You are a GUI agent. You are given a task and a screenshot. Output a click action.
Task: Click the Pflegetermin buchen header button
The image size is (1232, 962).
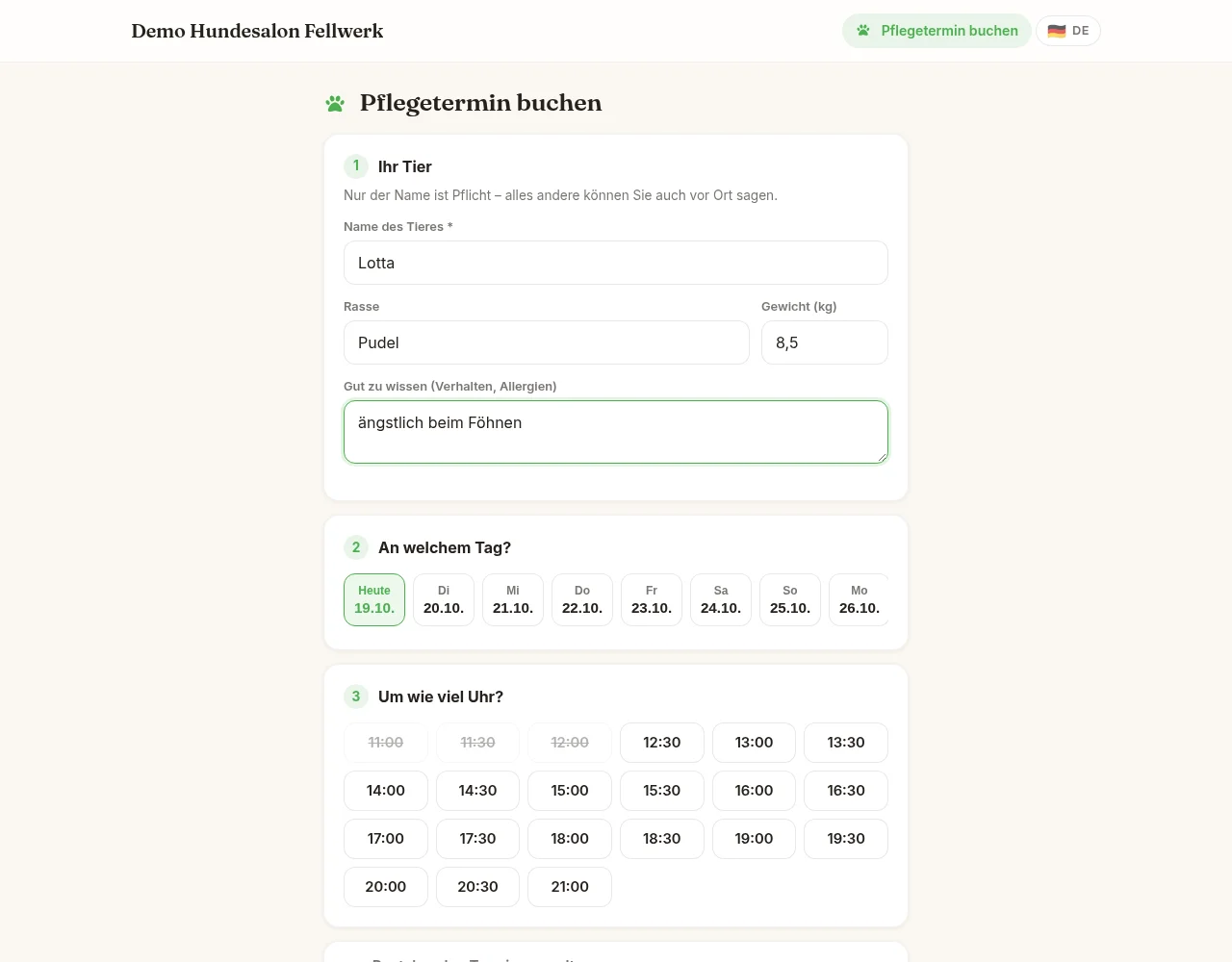point(937,31)
